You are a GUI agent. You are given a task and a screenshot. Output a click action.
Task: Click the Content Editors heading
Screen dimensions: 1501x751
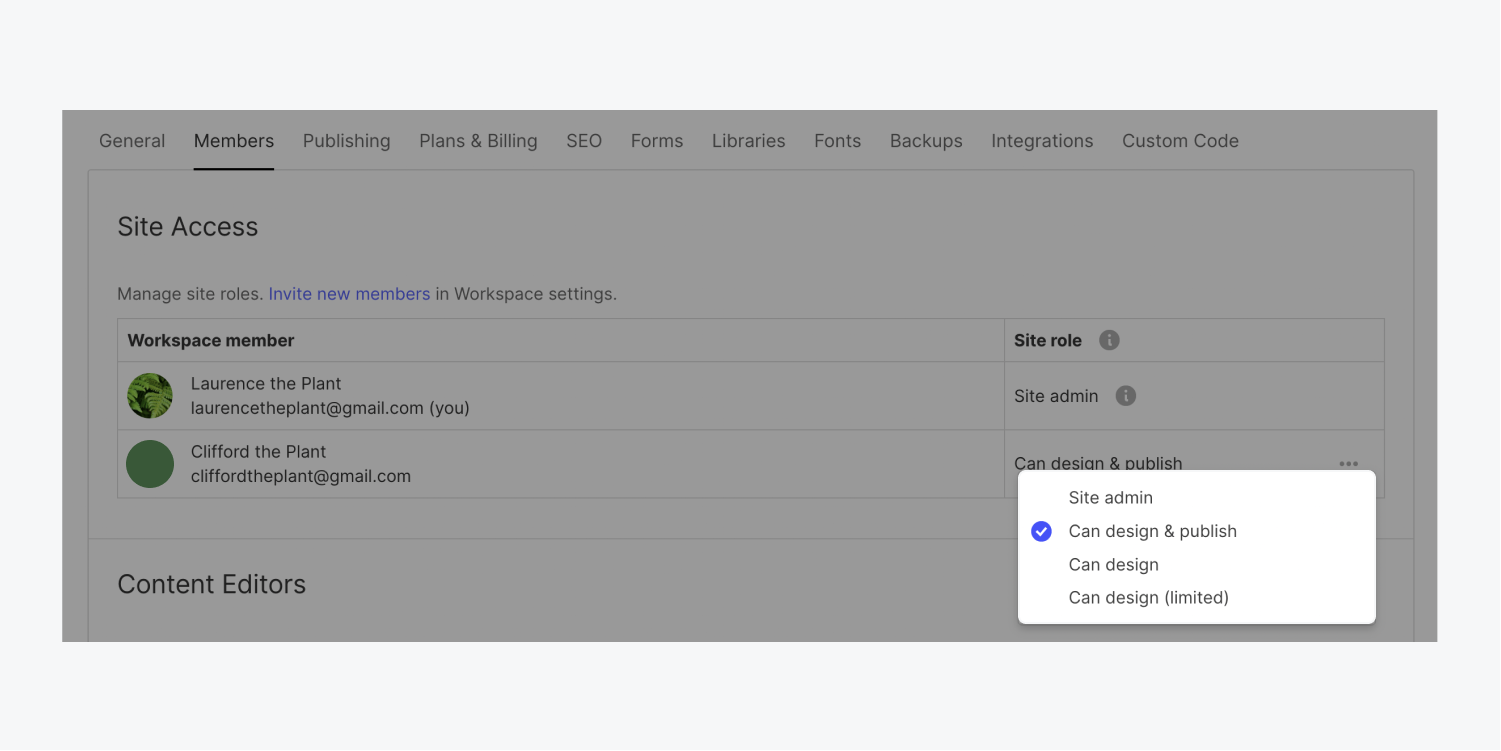(x=212, y=584)
